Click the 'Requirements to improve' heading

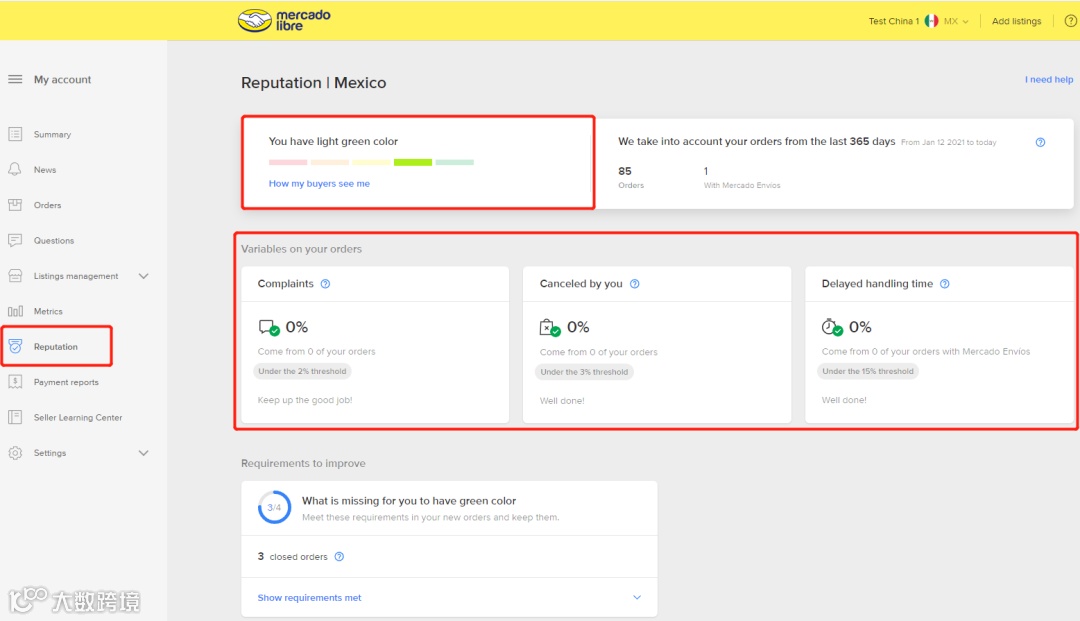[303, 463]
